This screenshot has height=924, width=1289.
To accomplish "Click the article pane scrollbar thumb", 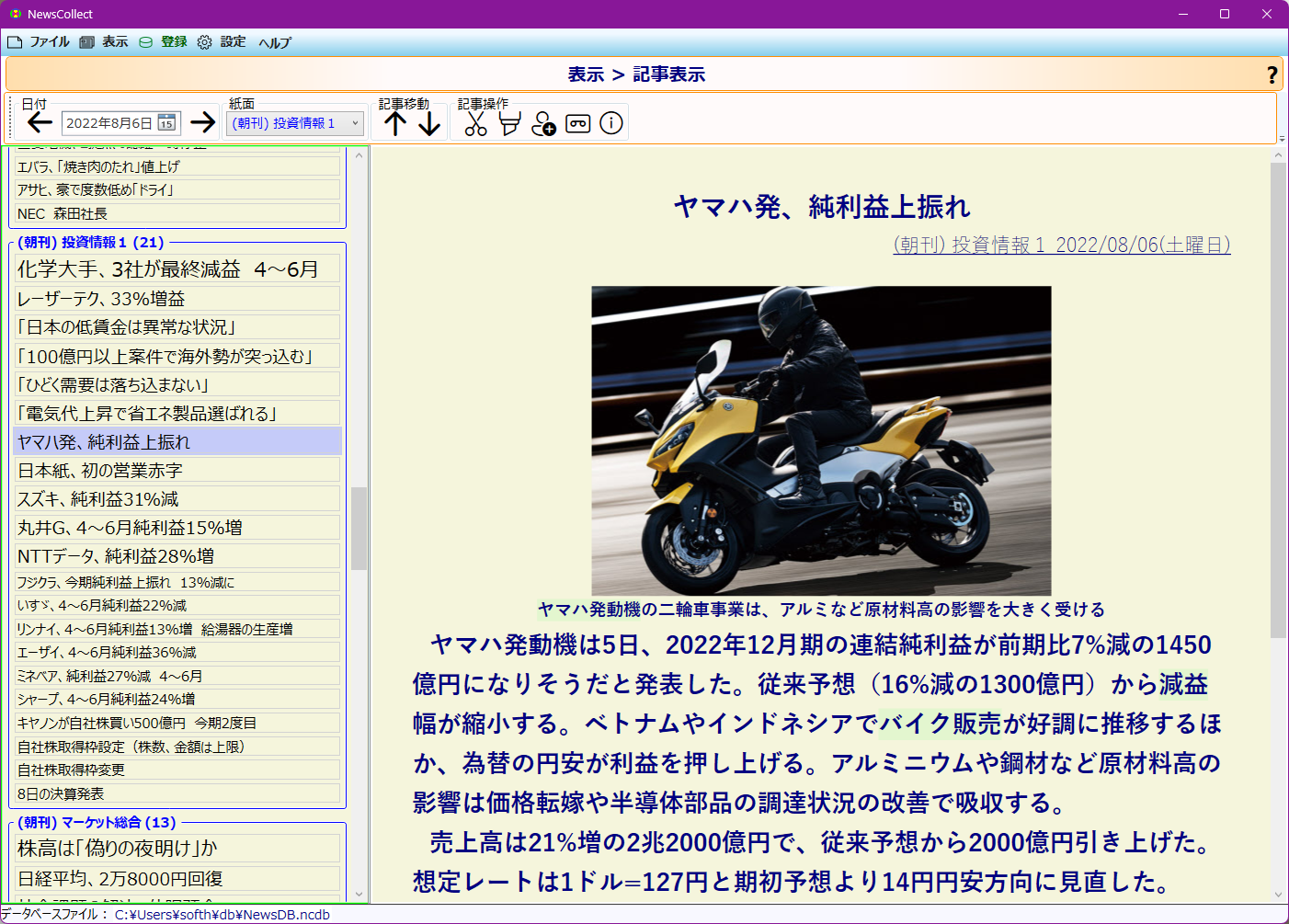I will click(x=1278, y=401).
